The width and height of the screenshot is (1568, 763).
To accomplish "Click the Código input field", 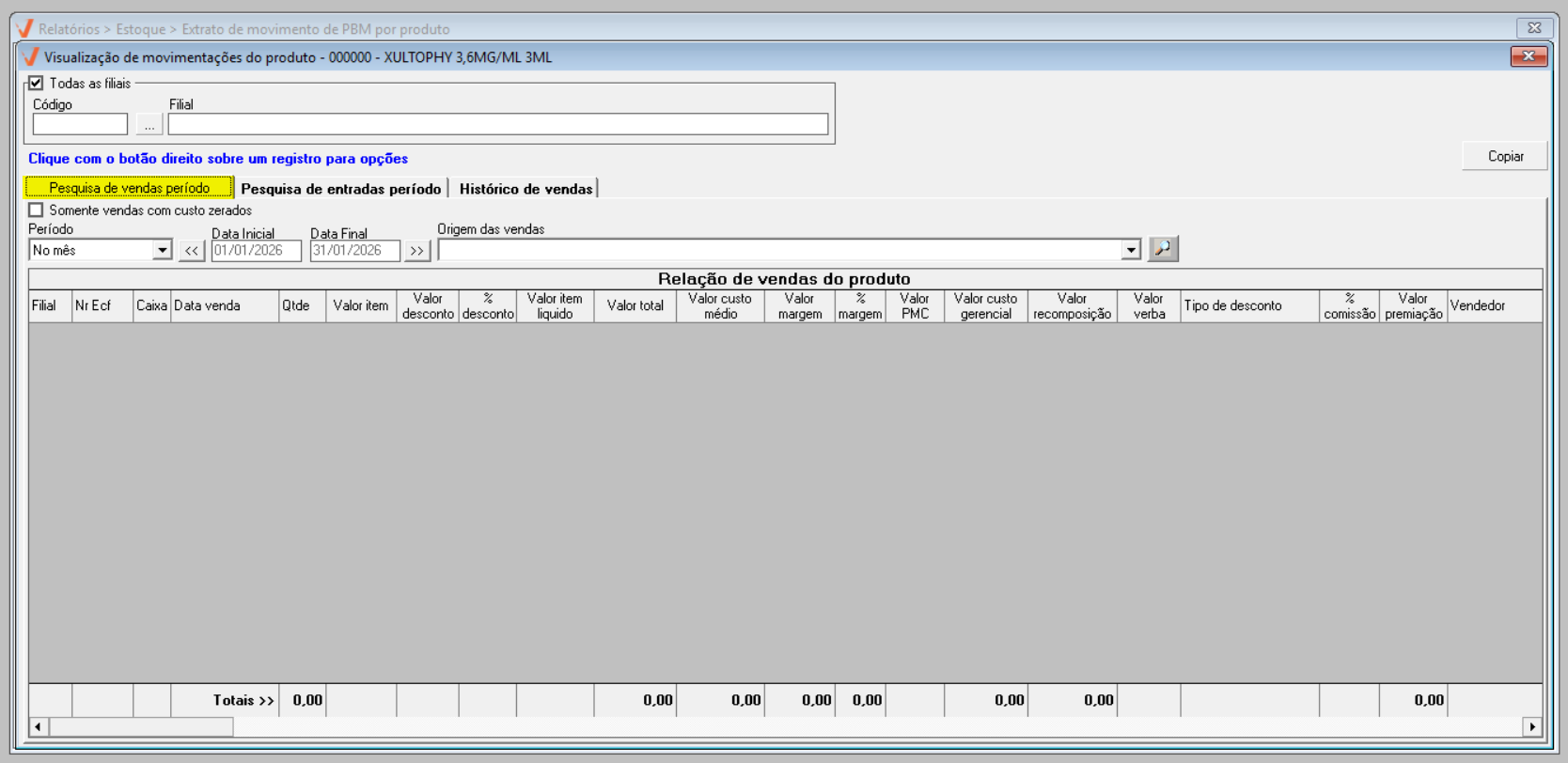I will point(80,125).
